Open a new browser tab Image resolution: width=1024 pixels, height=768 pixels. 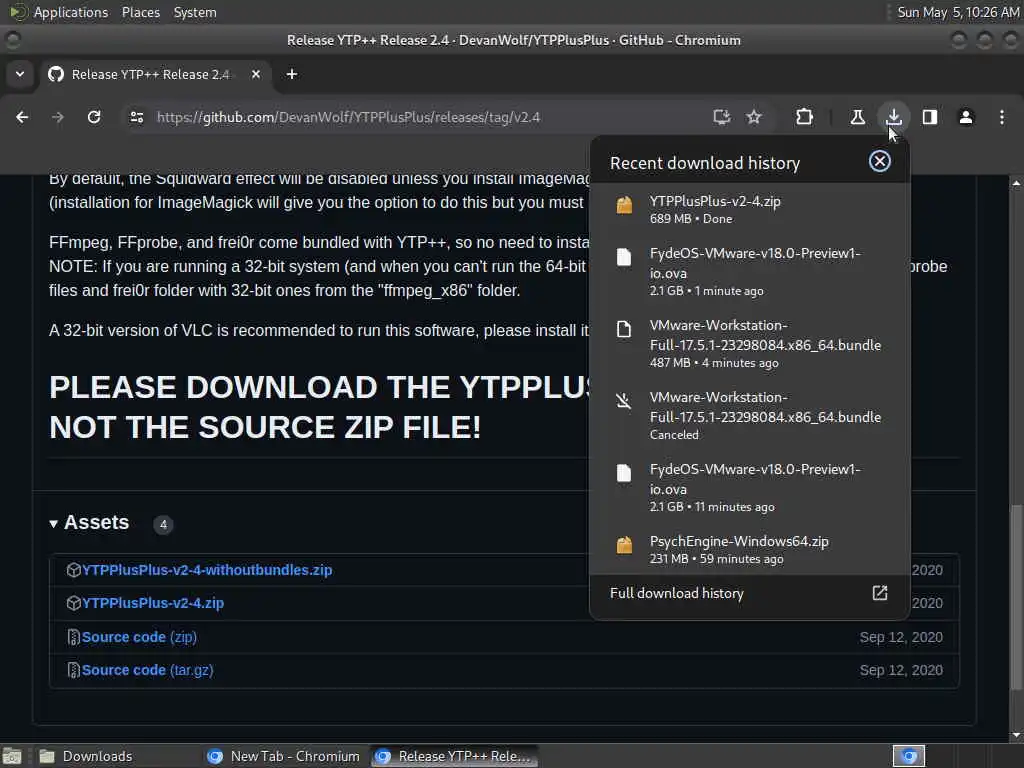[292, 74]
